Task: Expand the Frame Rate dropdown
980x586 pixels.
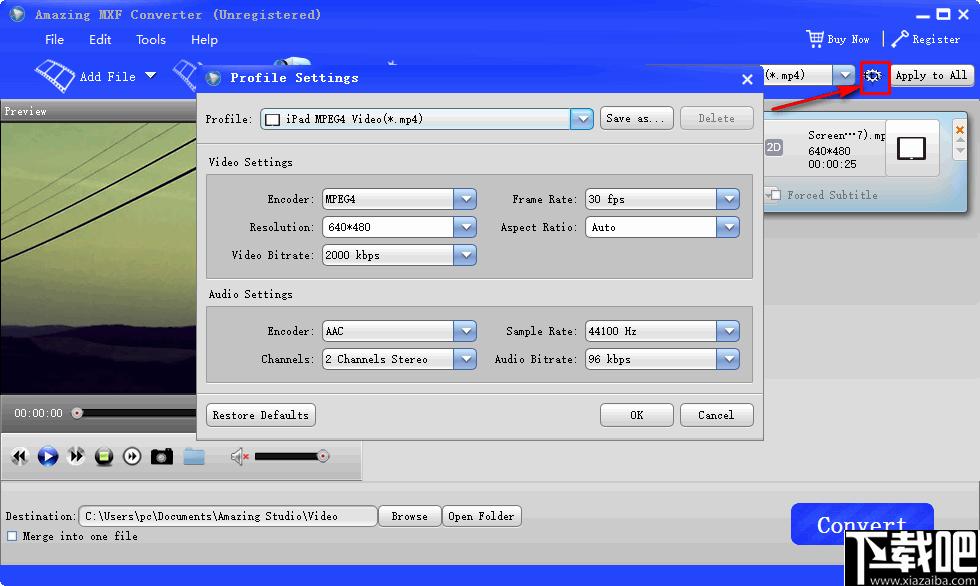Action: click(x=728, y=199)
